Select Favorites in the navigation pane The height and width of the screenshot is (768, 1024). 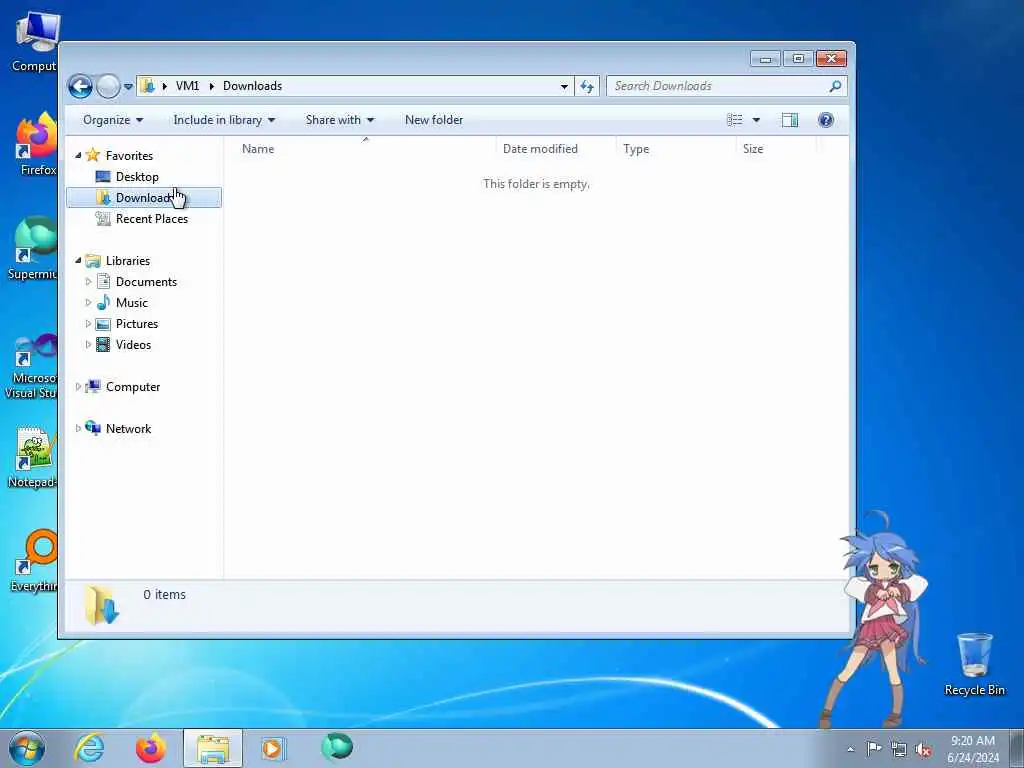[129, 155]
